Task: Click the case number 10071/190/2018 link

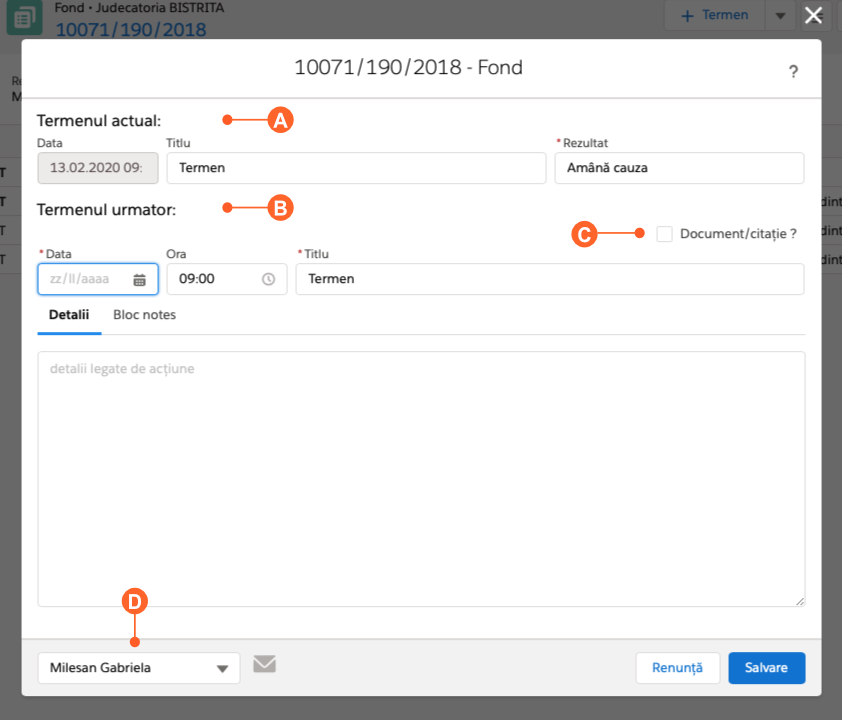Action: point(130,29)
